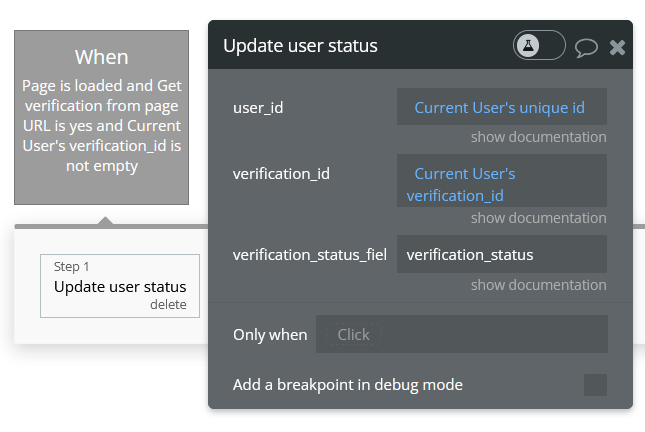The image size is (645, 432).
Task: Toggle the experimental flask switch
Action: pos(539,45)
